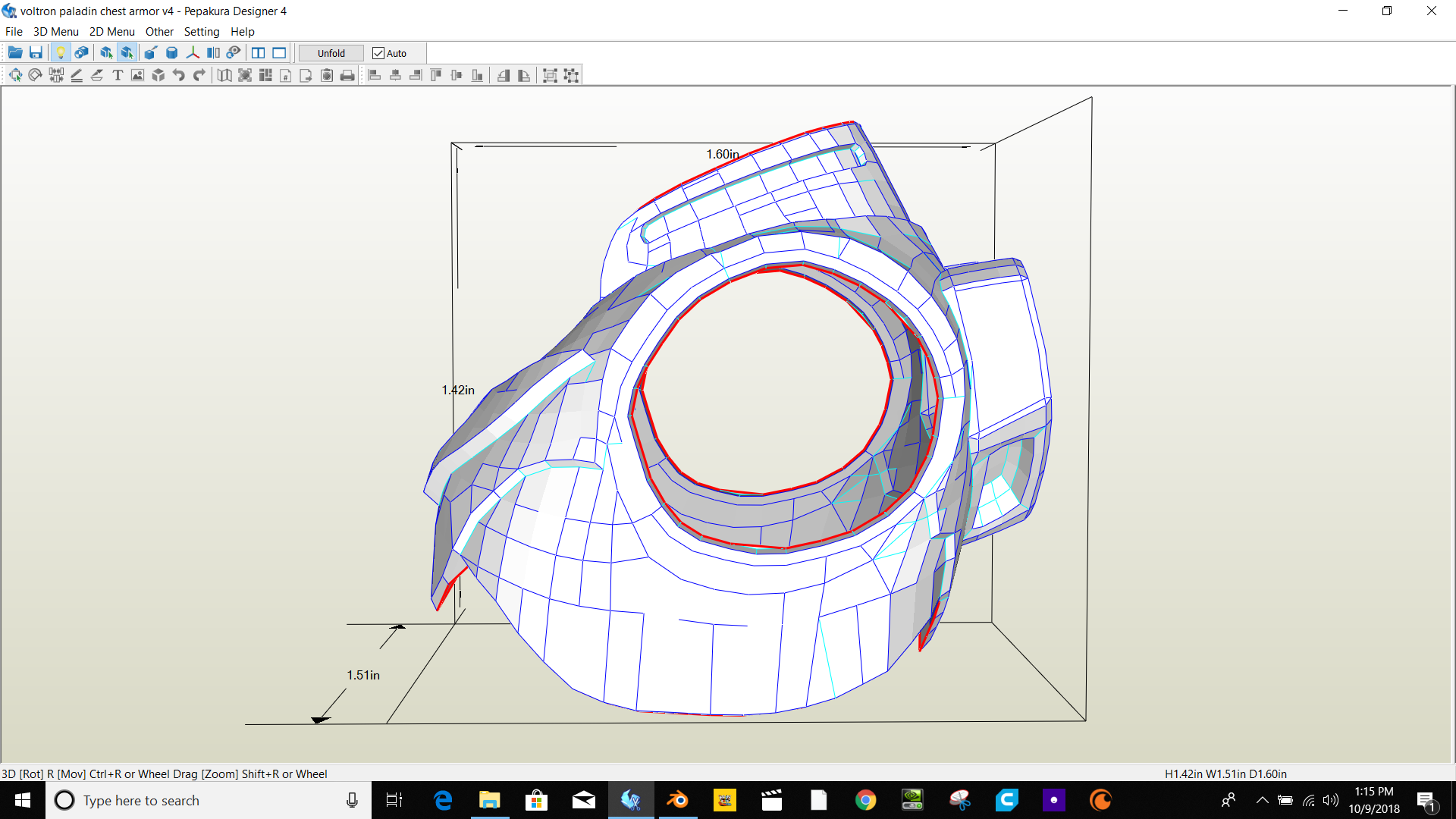Click the Save floppy disk icon
The image size is (1456, 819).
click(x=36, y=53)
